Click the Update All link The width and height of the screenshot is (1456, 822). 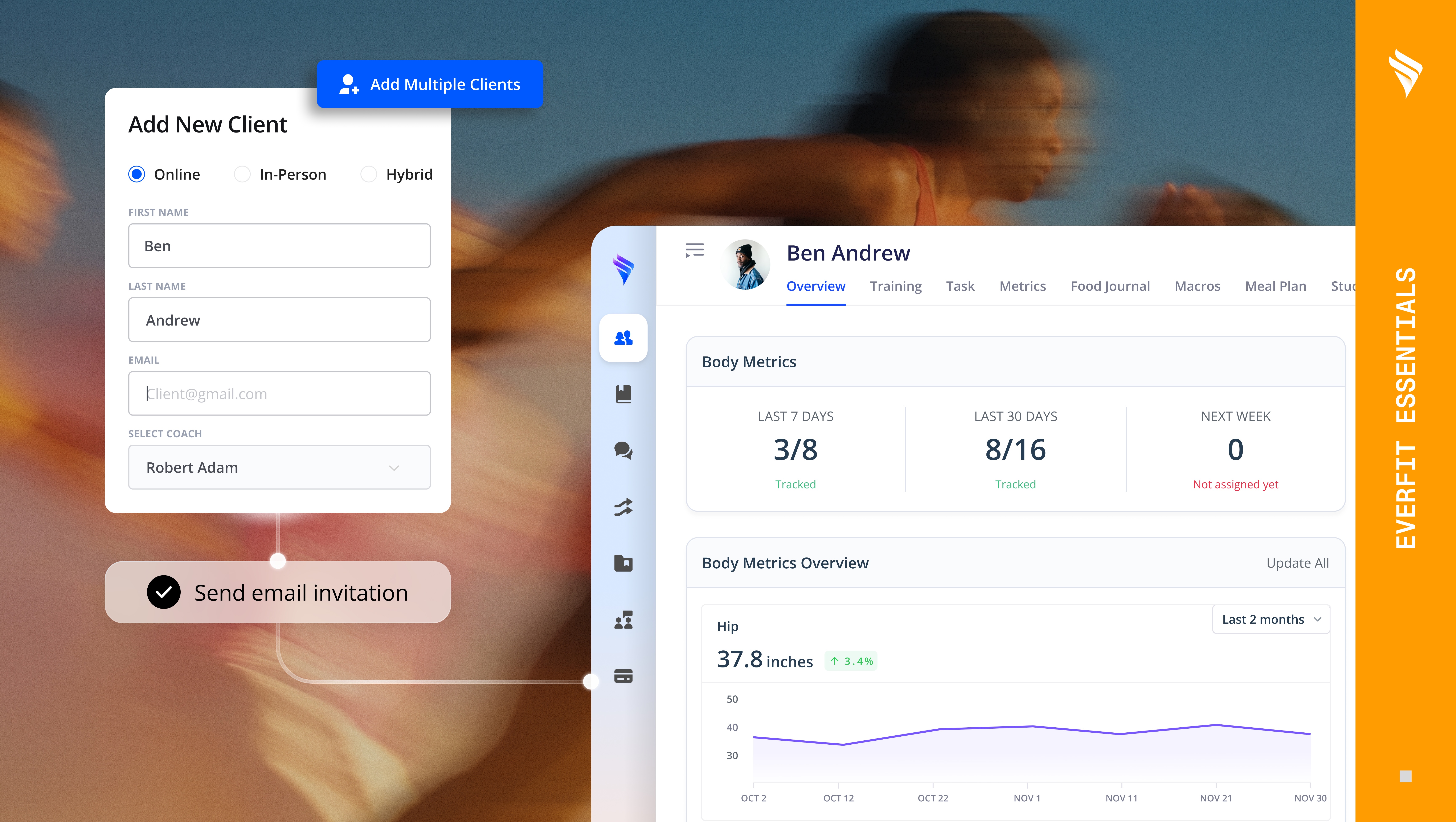pos(1297,563)
